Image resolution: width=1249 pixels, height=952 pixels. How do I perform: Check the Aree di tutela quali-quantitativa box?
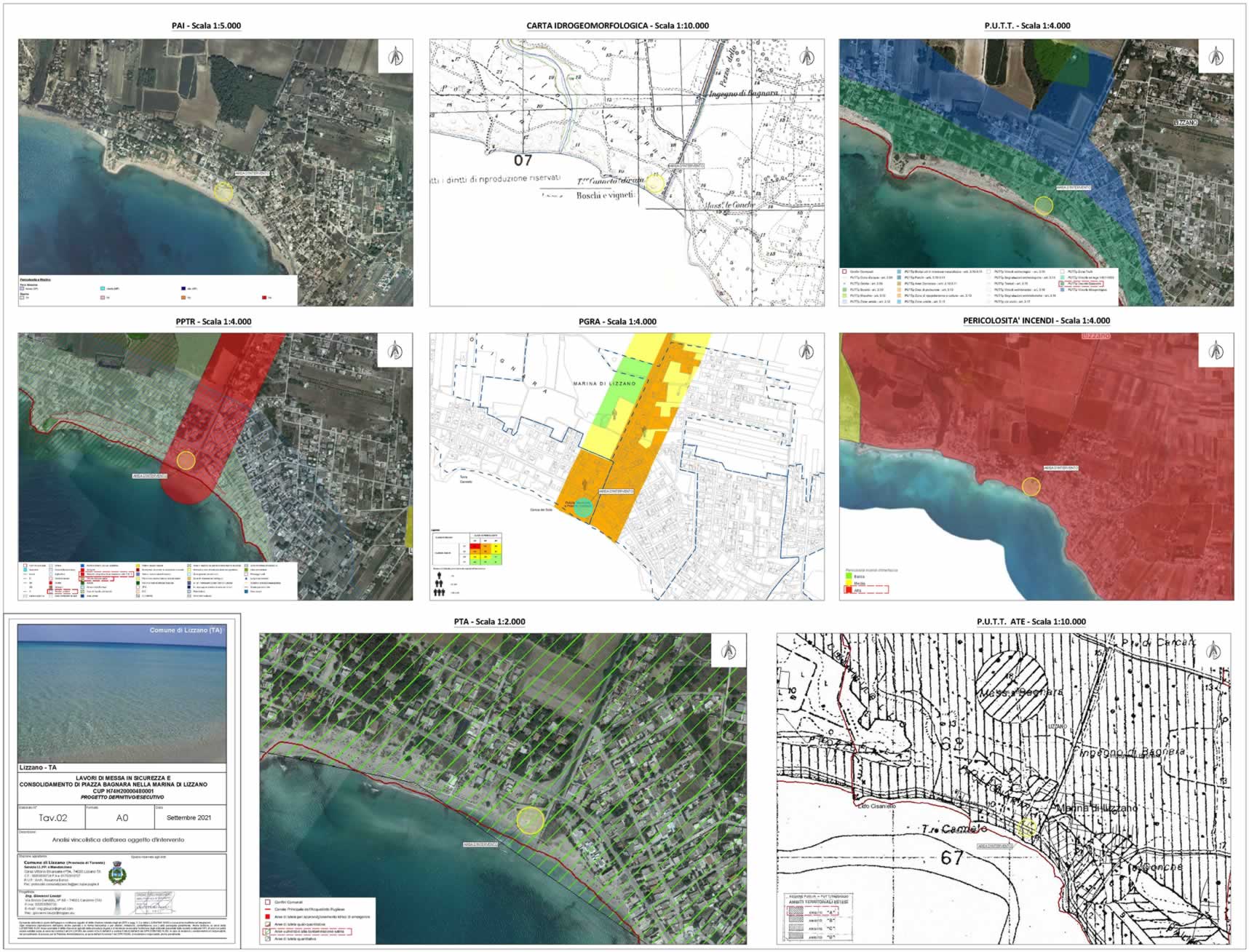click(268, 923)
